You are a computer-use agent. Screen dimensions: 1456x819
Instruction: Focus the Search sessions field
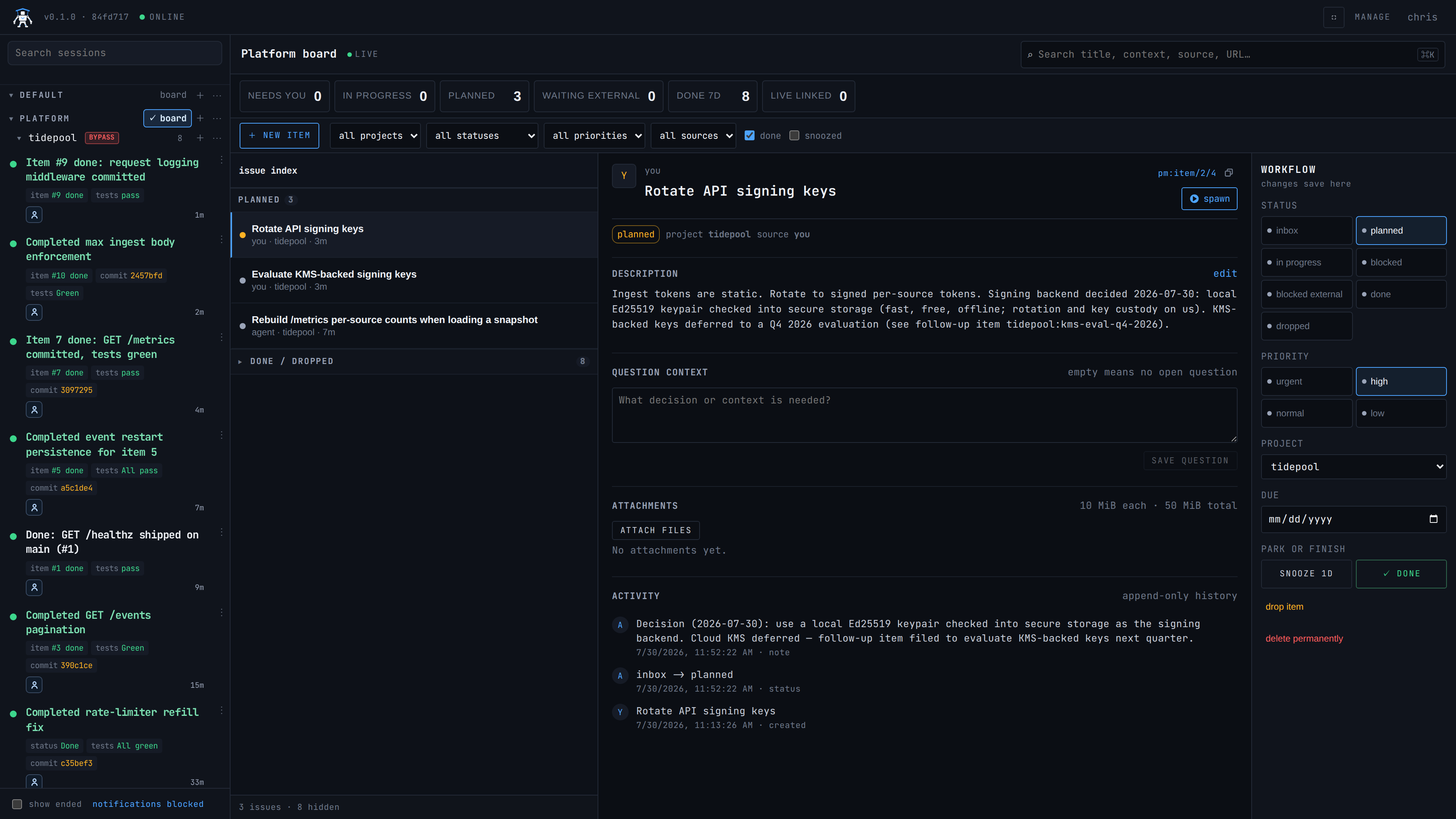[115, 53]
